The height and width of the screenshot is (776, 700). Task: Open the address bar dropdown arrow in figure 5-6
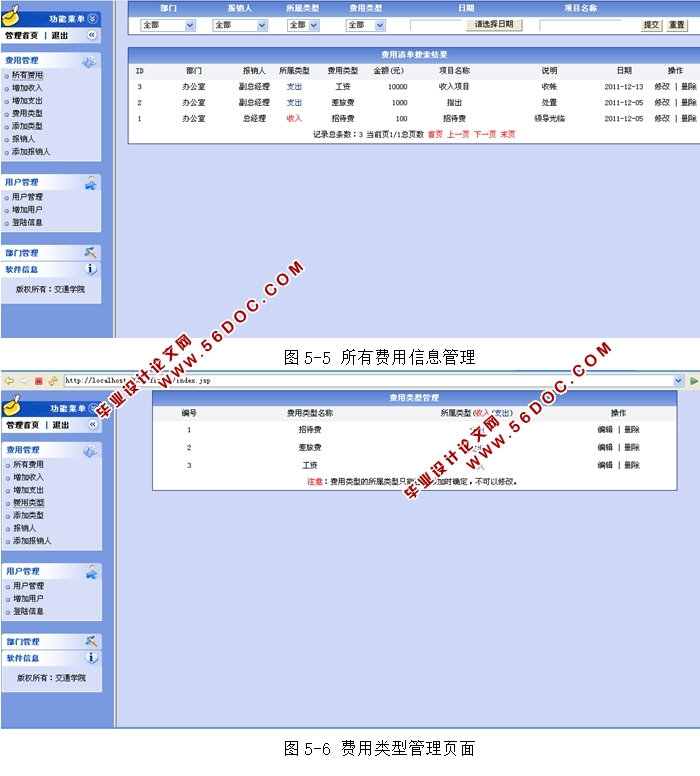(678, 381)
